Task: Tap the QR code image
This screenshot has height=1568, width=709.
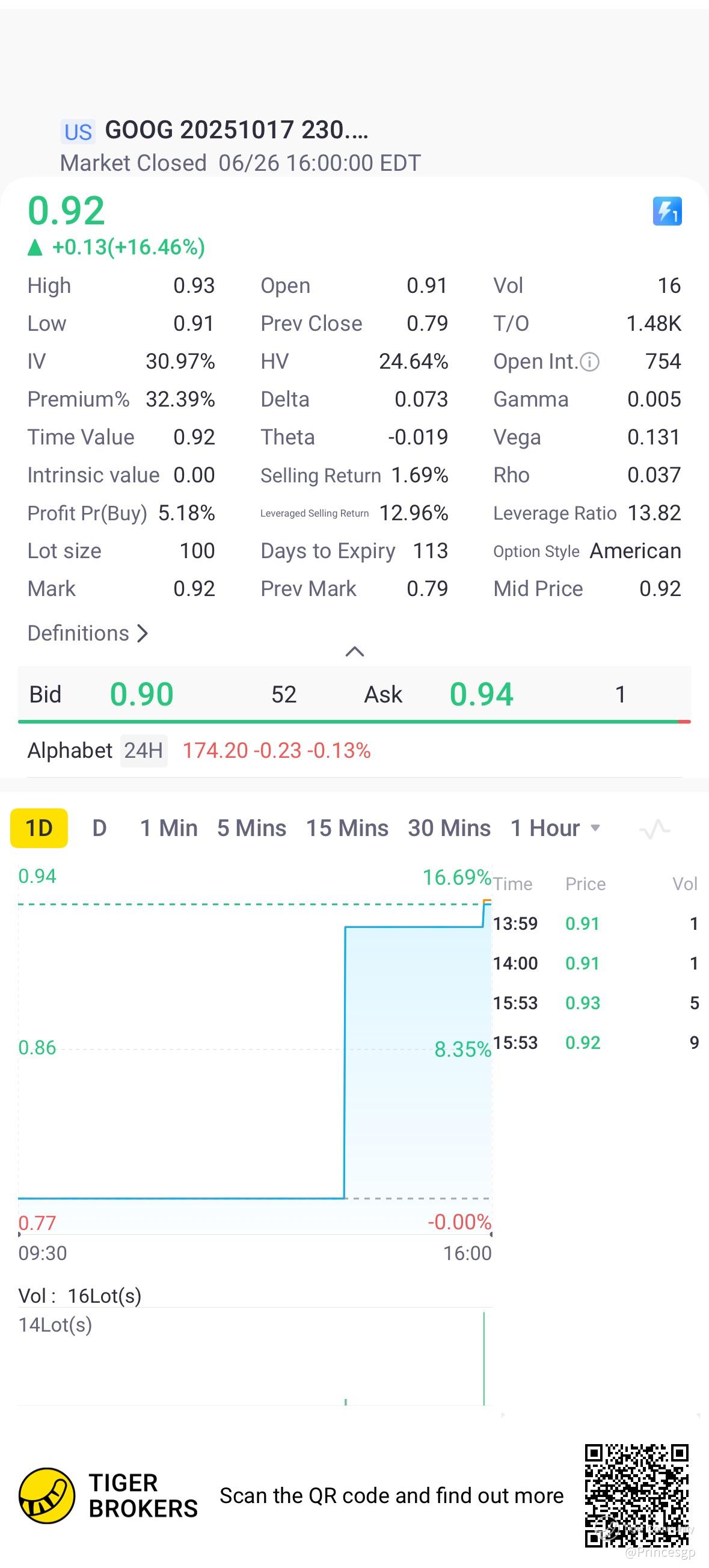Action: tap(637, 1496)
